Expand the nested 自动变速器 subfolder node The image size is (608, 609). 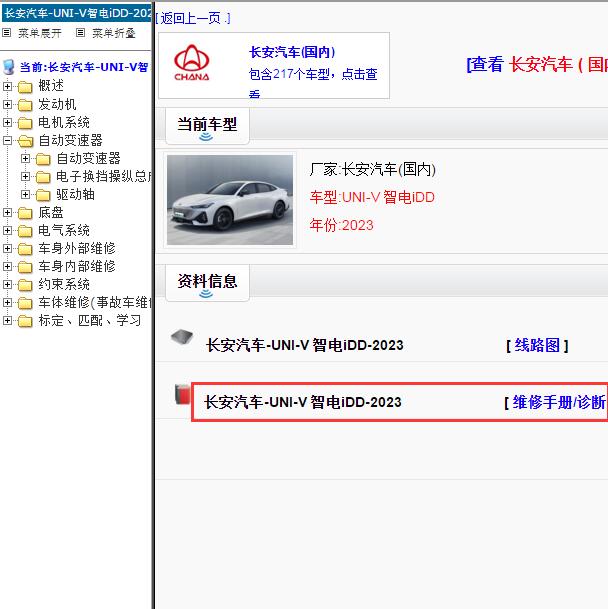point(25,158)
